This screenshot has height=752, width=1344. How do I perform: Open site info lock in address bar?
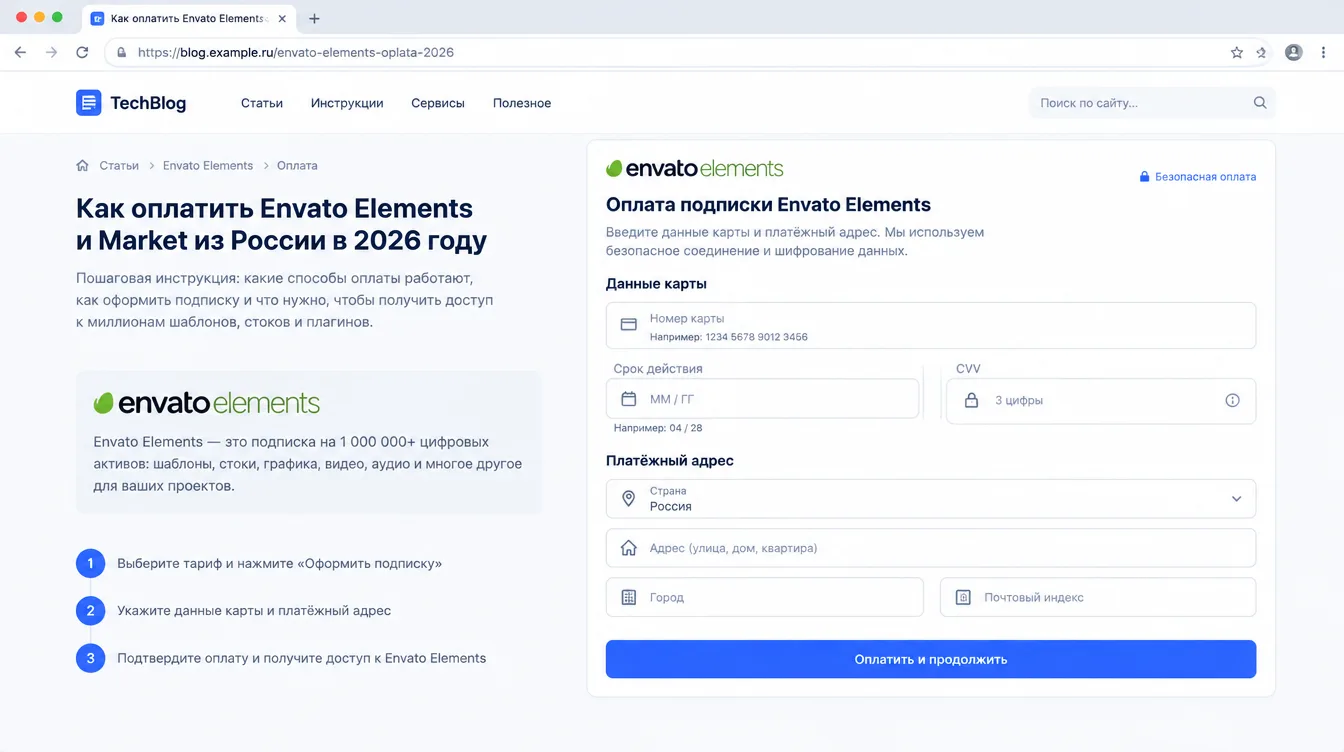122,52
